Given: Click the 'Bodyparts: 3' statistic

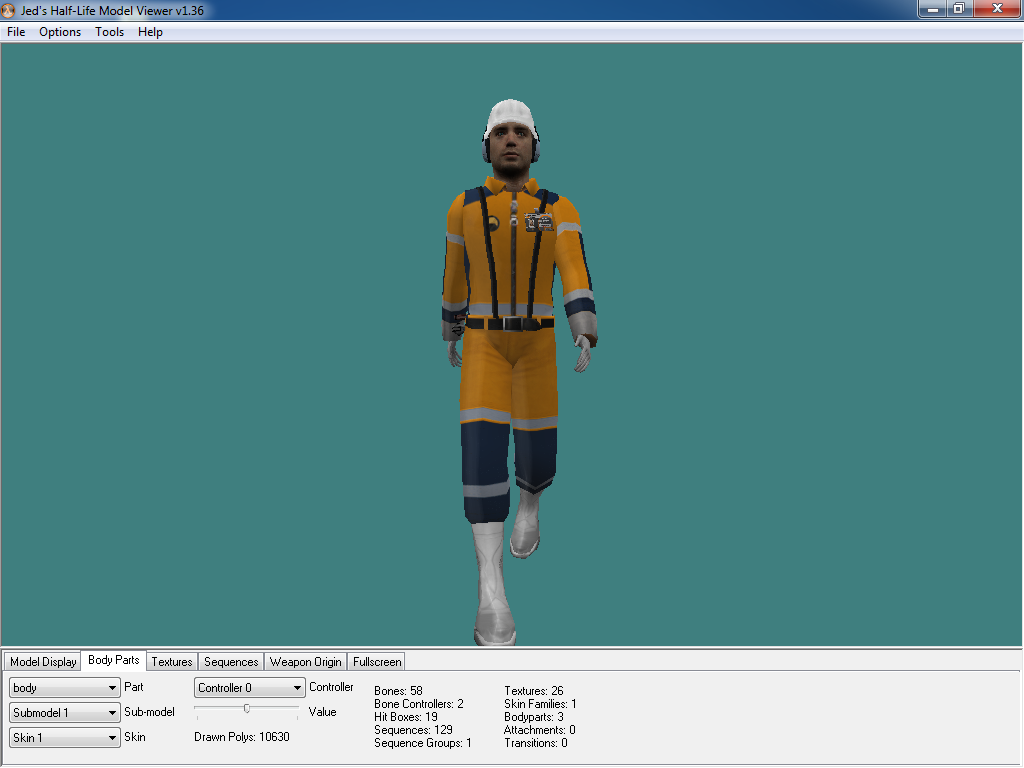Looking at the screenshot, I should click(x=534, y=717).
